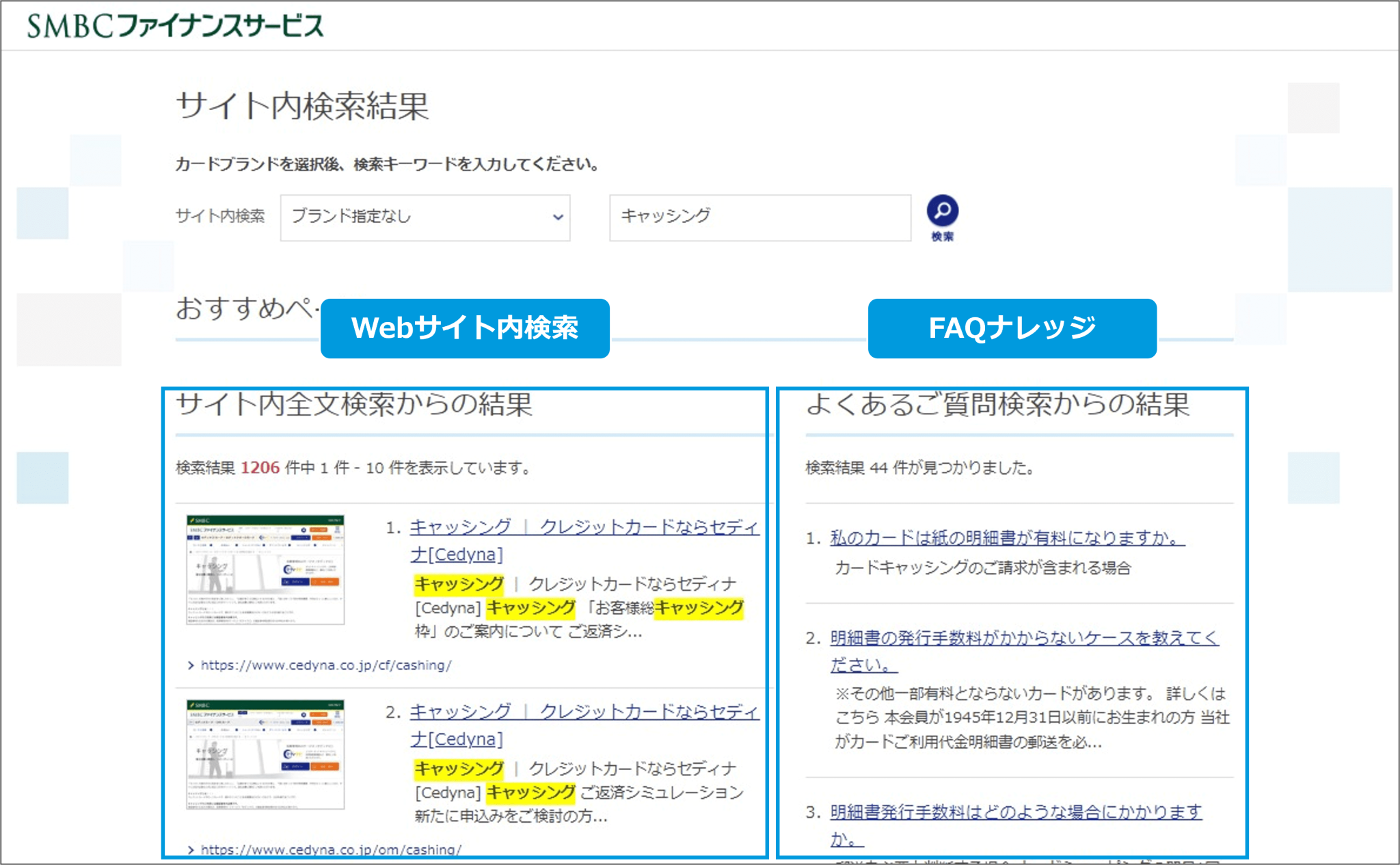Click the chevron beside cedyna.co.jp/om/cashing/ URL

click(191, 849)
